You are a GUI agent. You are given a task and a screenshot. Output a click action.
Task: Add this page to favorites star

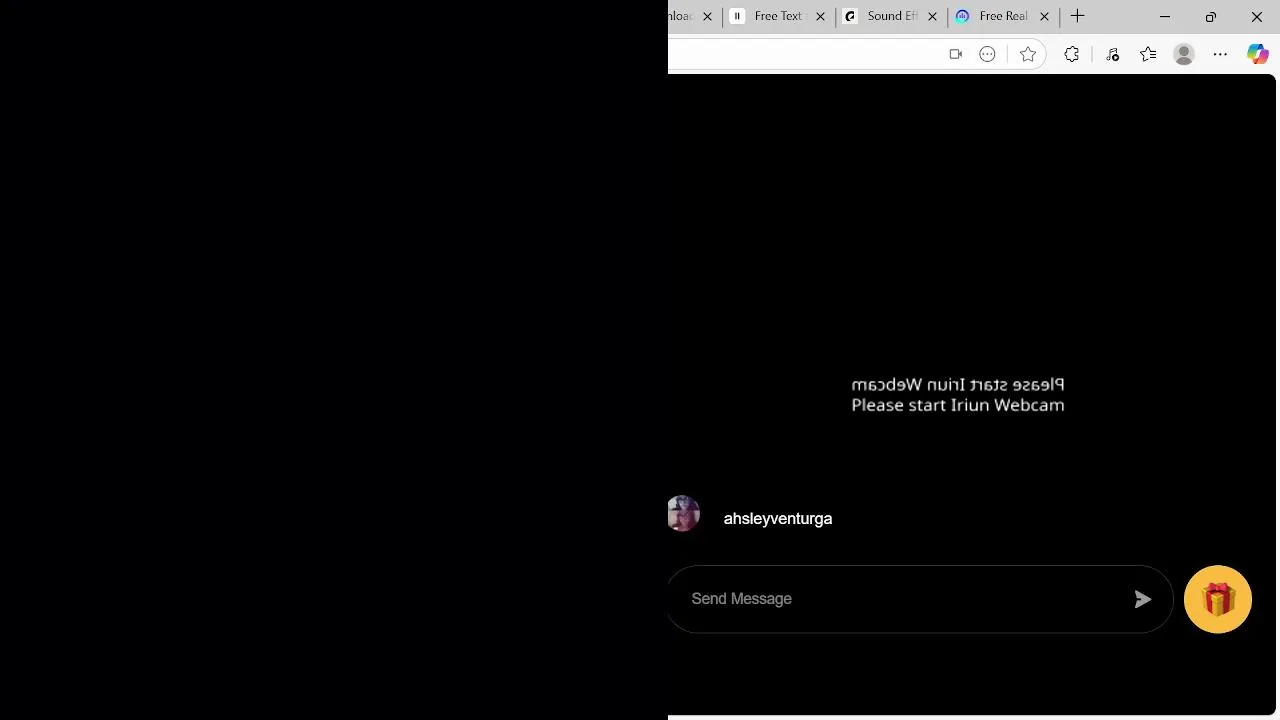(1027, 54)
